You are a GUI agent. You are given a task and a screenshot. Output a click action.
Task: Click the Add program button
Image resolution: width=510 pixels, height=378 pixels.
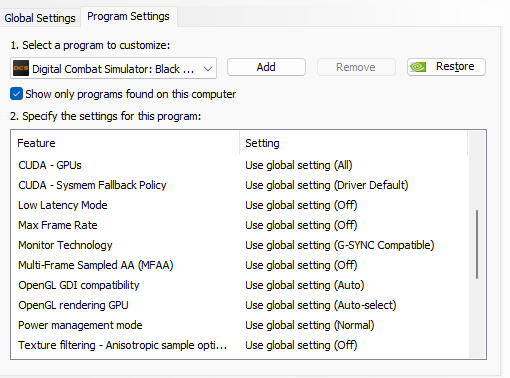click(266, 67)
